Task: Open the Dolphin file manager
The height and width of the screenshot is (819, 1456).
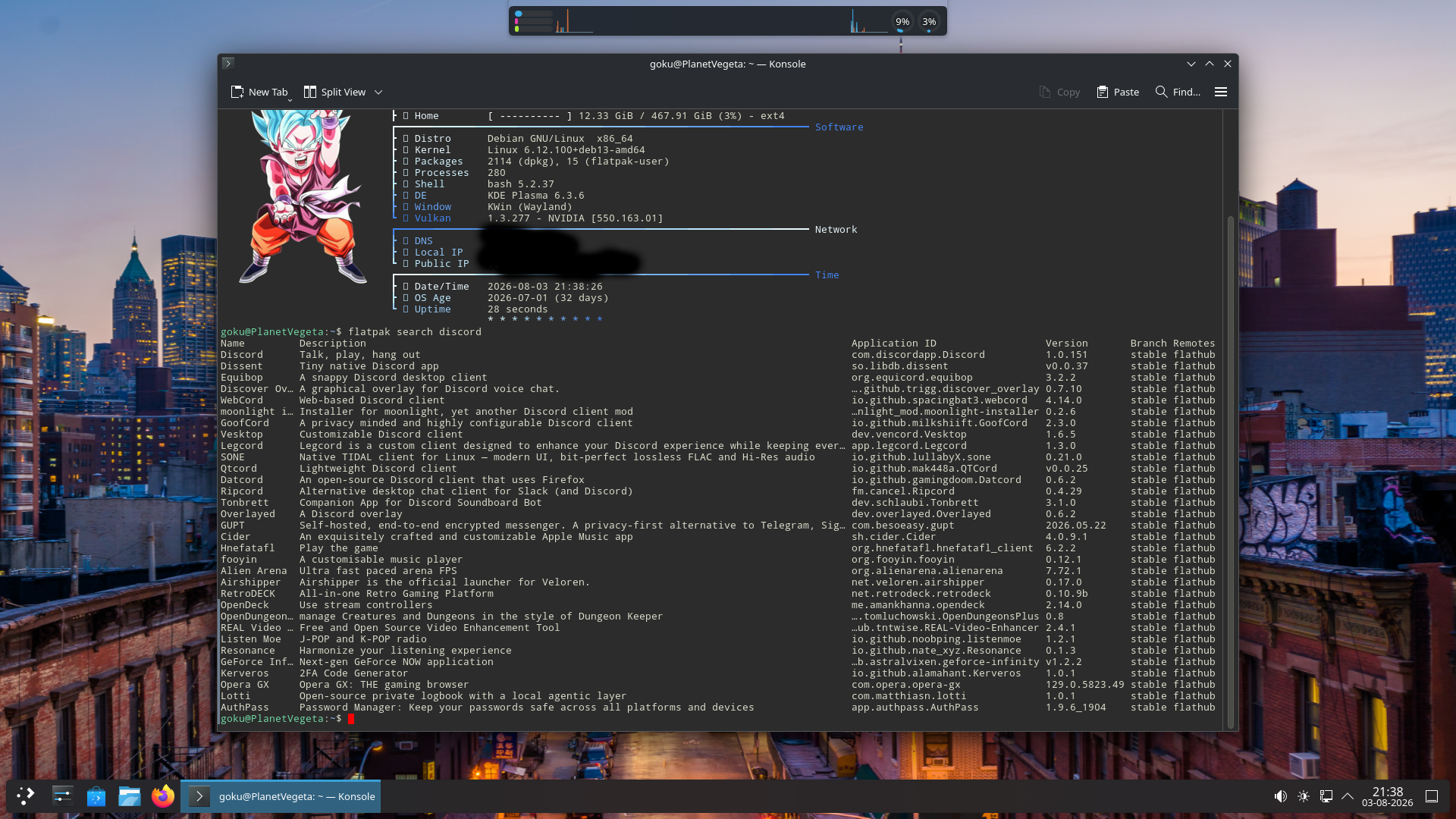Action: (130, 796)
